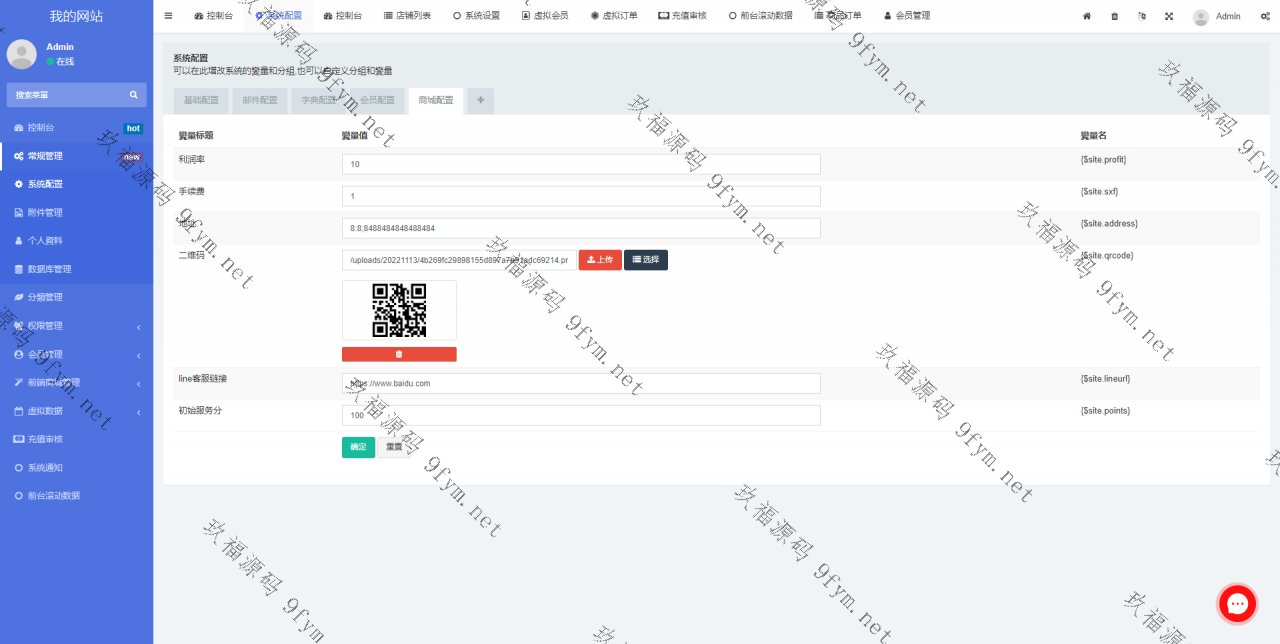Click the {$site.profit} variable name
This screenshot has width=1280, height=644.
pyautogui.click(x=1103, y=160)
